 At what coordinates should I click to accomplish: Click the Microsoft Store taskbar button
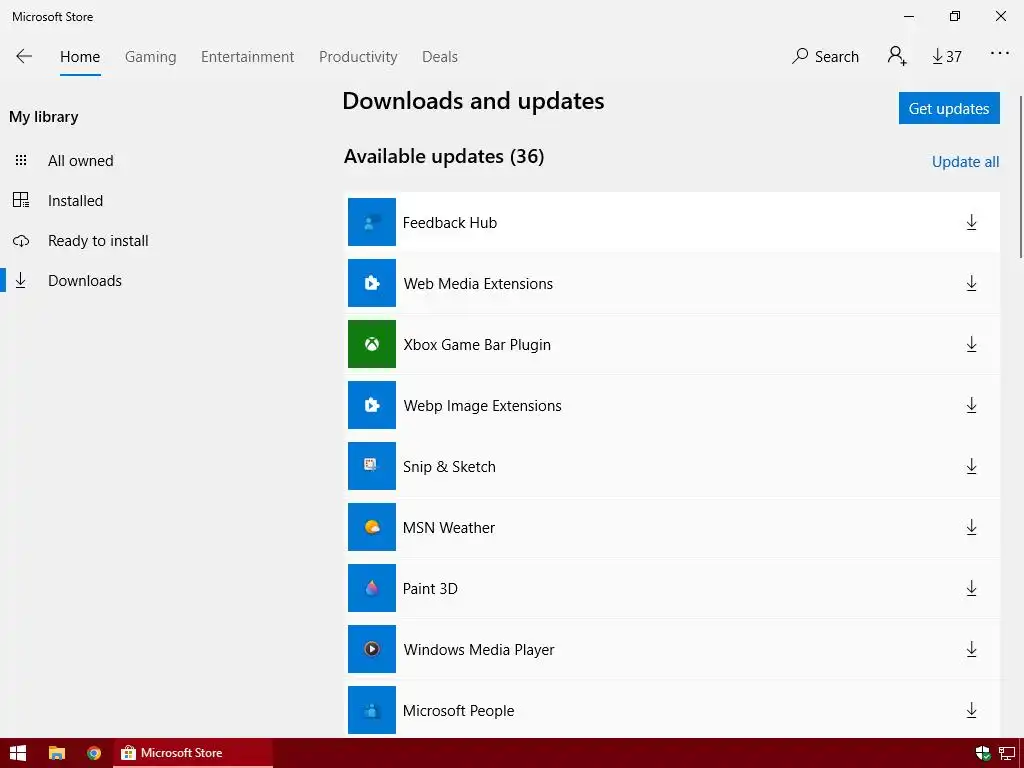[193, 753]
